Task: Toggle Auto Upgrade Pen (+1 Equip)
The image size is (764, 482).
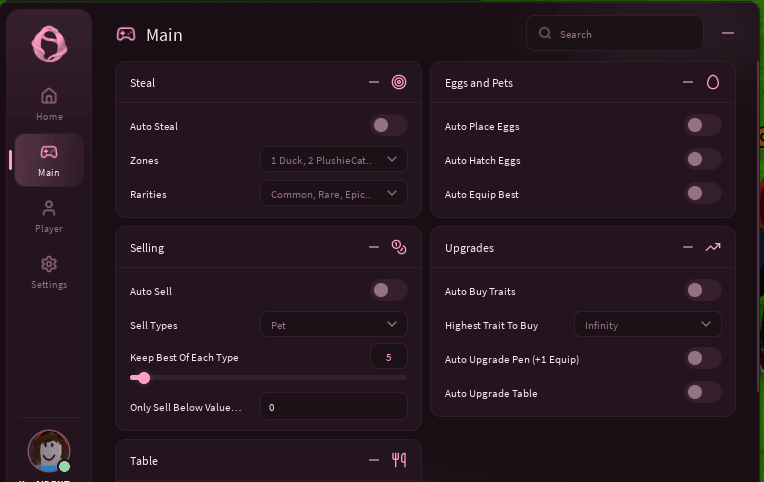Action: [703, 359]
